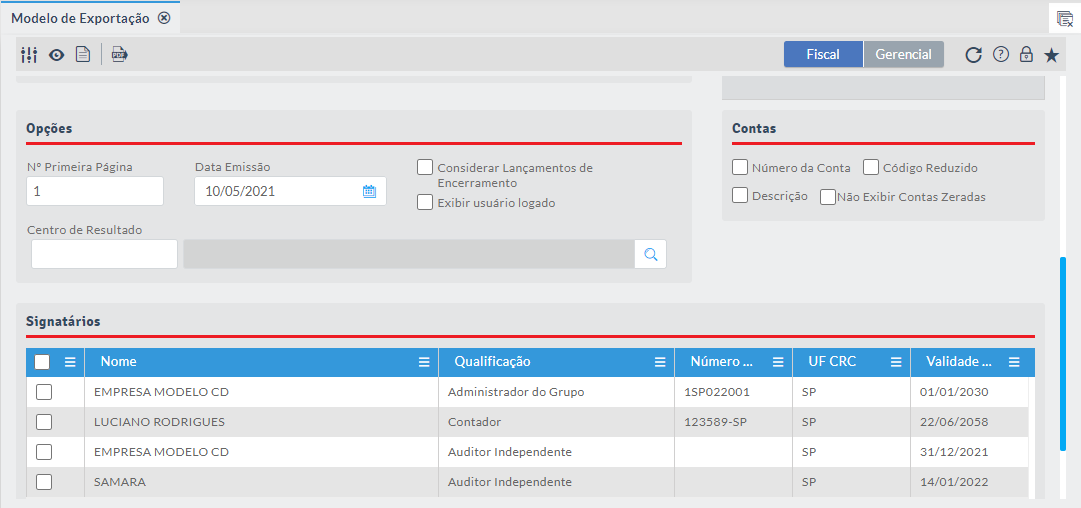Export to PDF using the toolbar icon
This screenshot has height=508, width=1081.
click(x=120, y=55)
